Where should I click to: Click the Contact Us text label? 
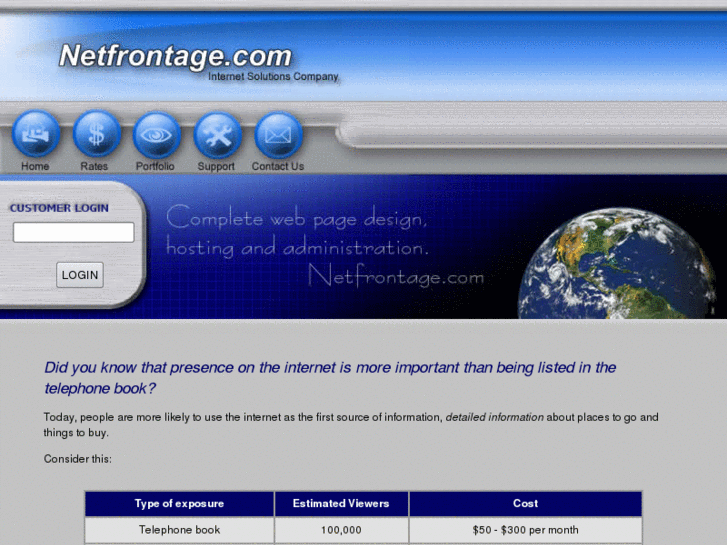click(278, 166)
